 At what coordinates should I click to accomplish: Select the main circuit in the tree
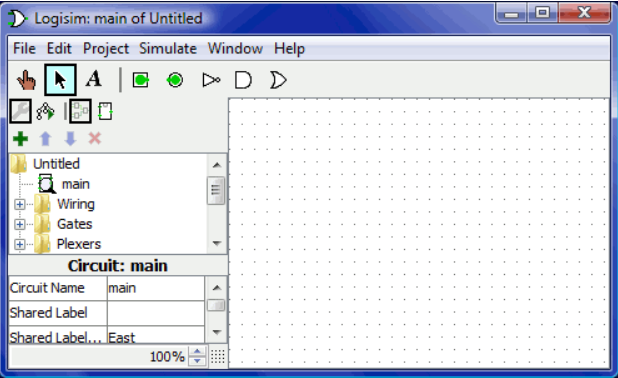click(76, 184)
